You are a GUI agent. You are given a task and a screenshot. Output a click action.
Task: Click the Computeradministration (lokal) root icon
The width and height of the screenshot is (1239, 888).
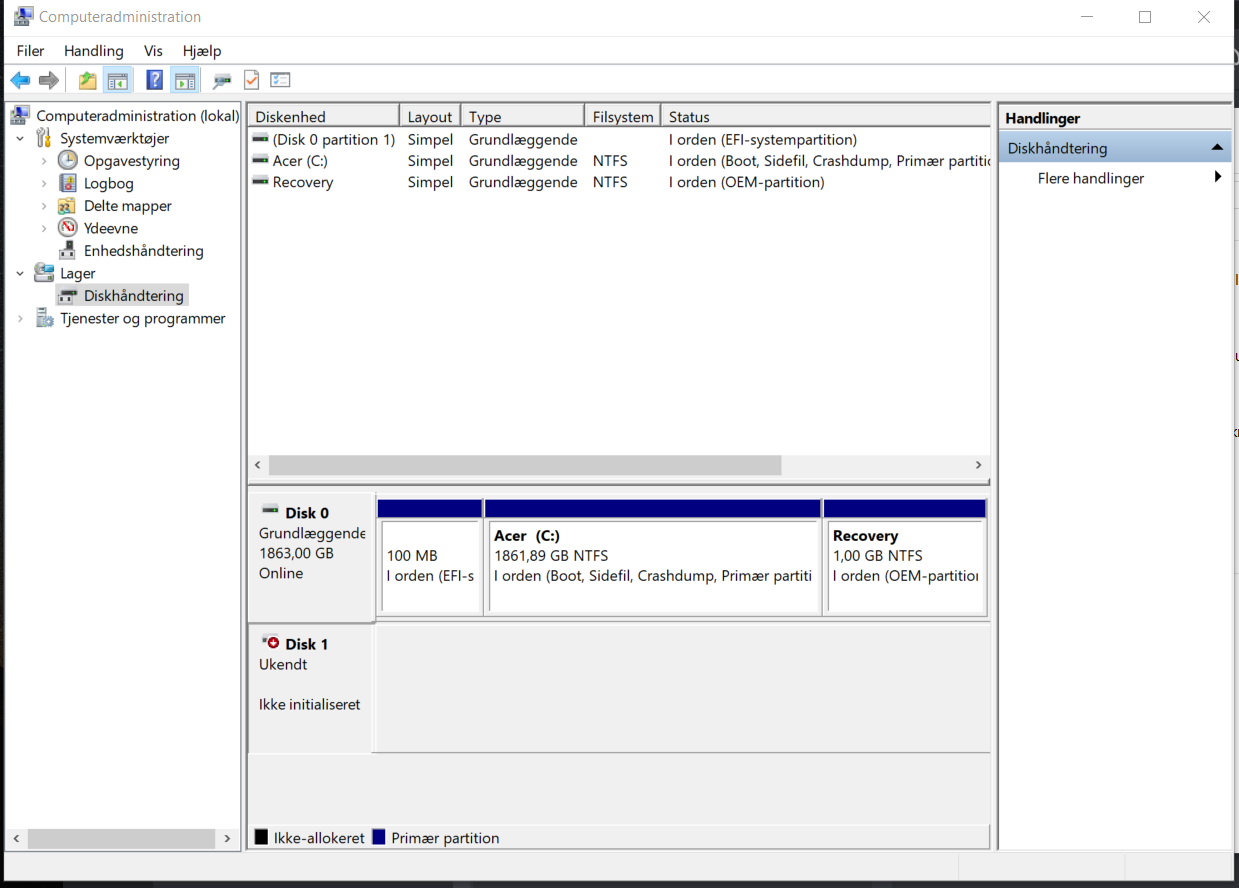point(20,115)
